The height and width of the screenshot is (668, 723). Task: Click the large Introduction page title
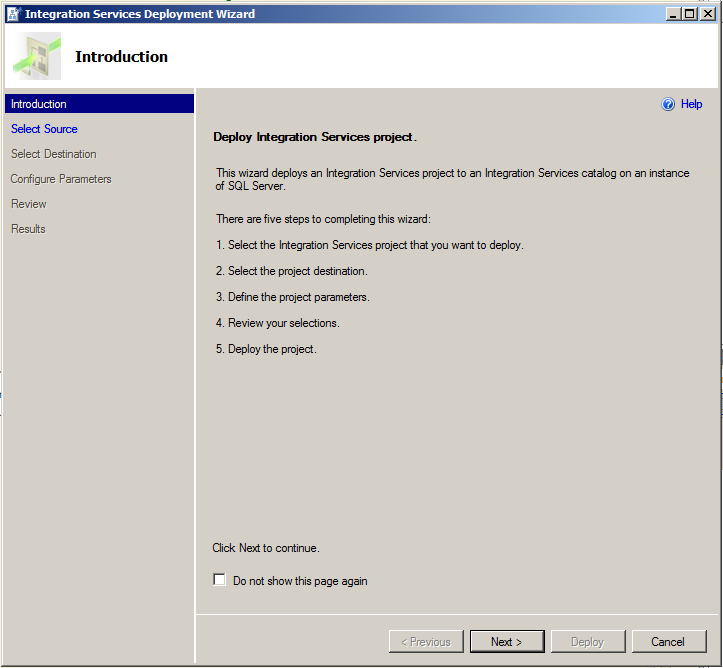point(121,57)
